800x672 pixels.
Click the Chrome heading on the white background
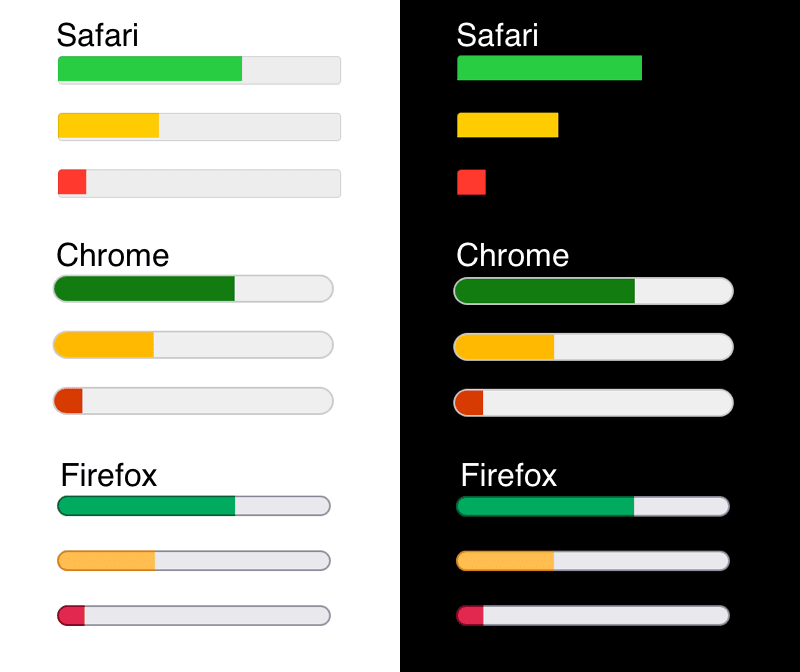coord(113,256)
